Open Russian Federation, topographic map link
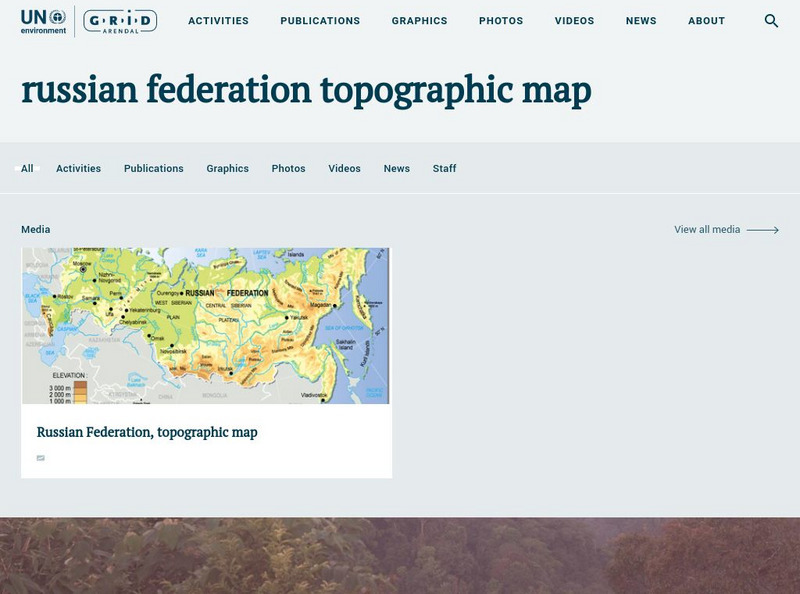 (x=146, y=432)
